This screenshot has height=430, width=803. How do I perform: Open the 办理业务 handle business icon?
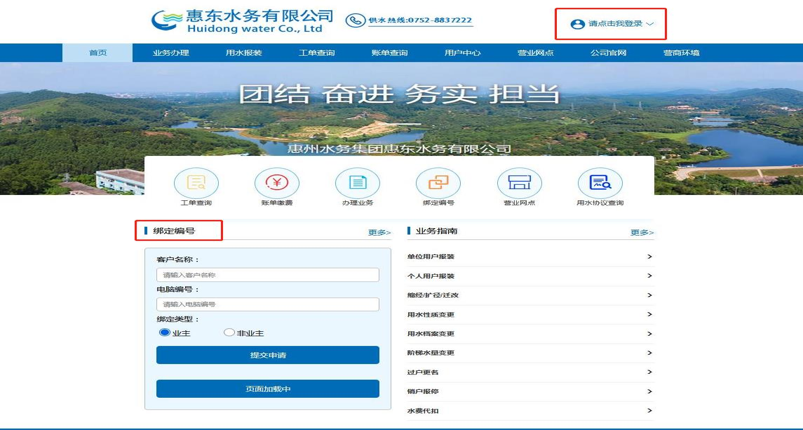coord(357,184)
